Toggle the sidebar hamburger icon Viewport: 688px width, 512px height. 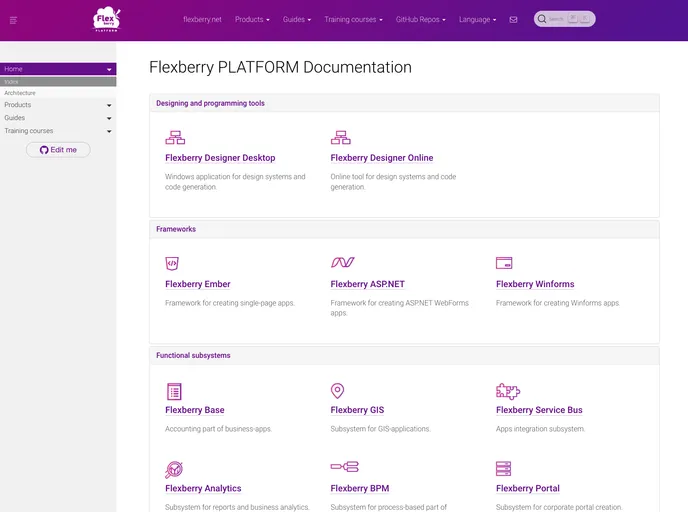click(x=13, y=20)
